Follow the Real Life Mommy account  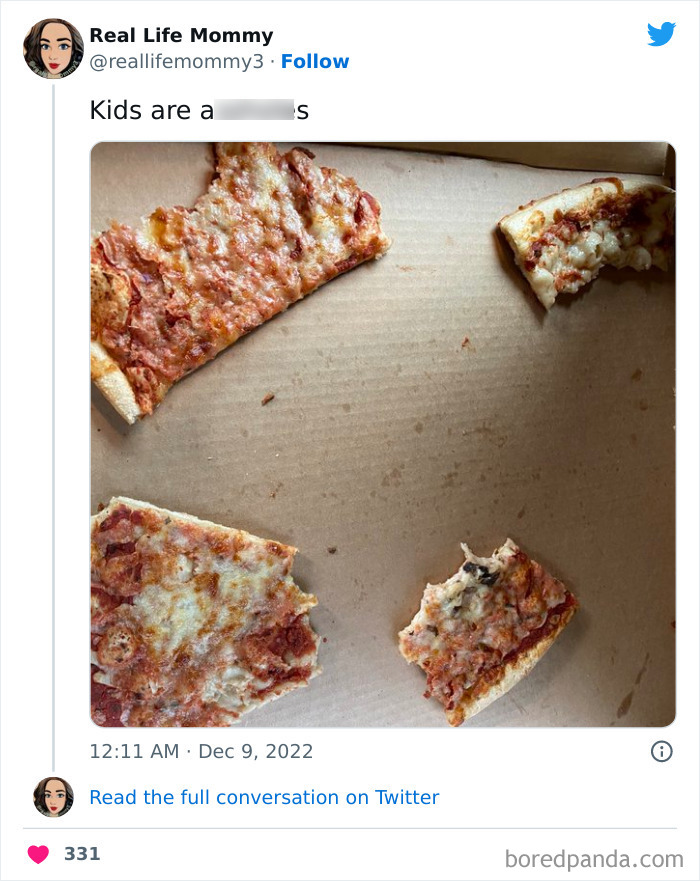317,61
